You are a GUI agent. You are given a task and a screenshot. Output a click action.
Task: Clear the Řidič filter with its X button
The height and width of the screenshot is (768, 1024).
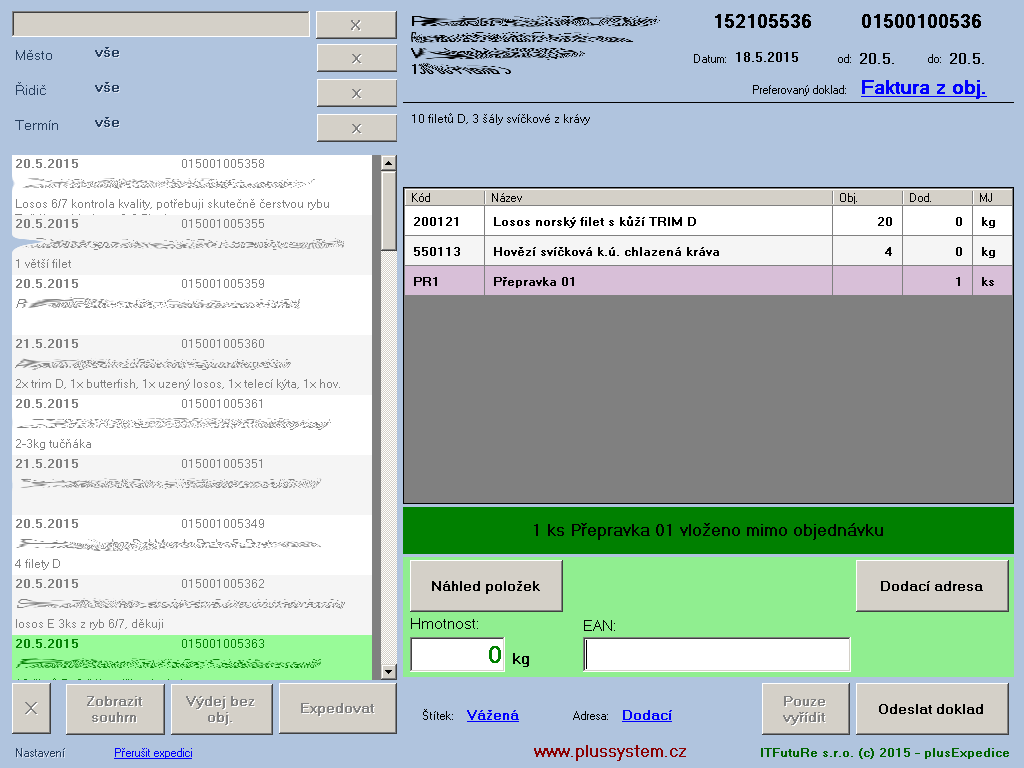pyautogui.click(x=356, y=93)
